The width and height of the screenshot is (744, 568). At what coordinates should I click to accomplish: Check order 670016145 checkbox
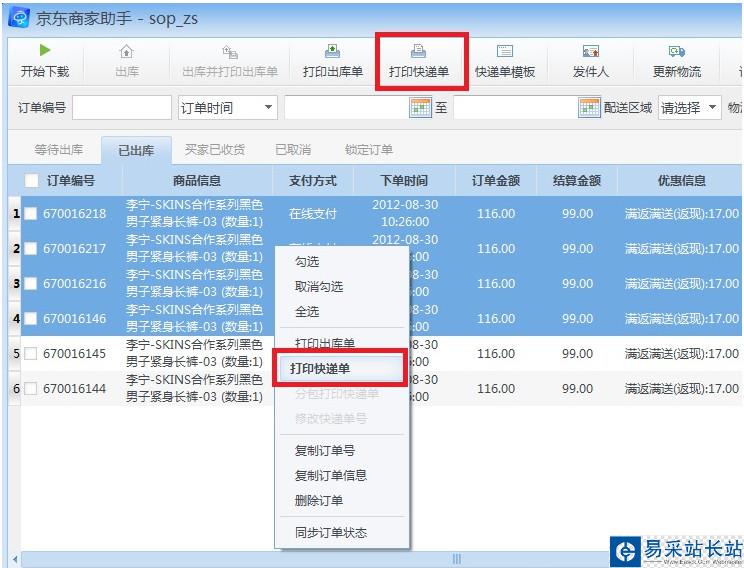pos(30,354)
